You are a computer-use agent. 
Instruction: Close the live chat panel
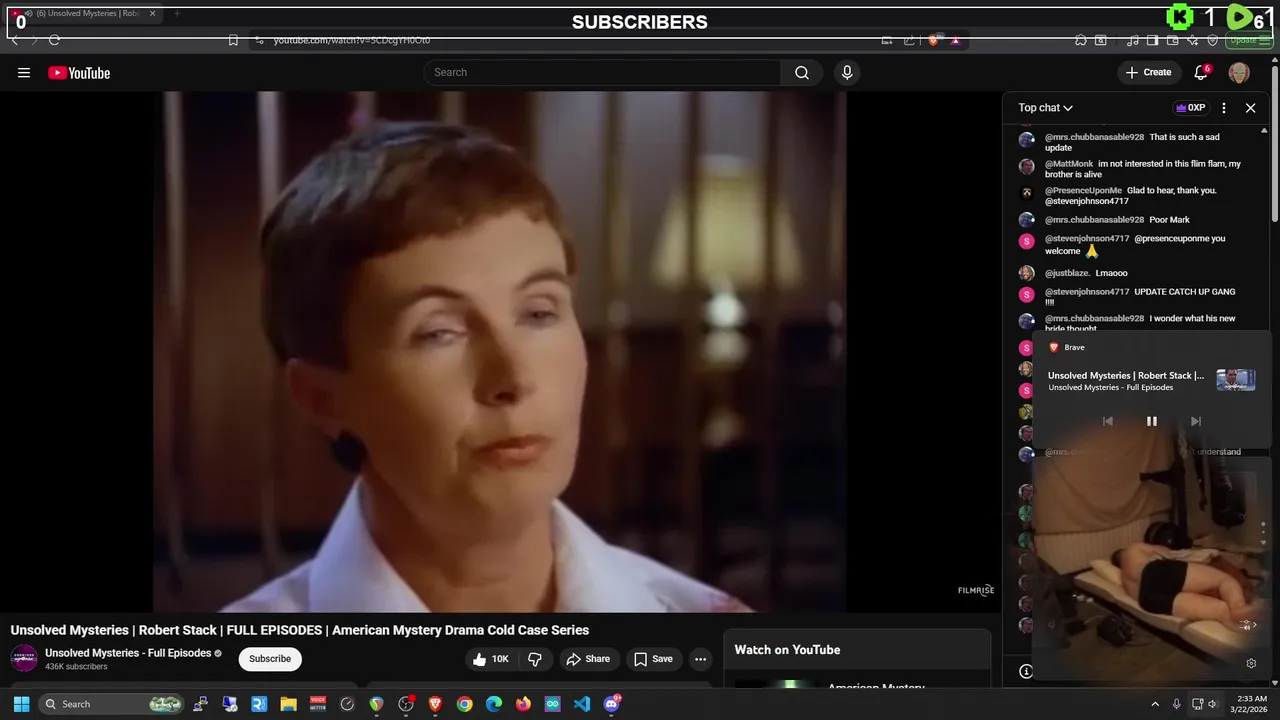coord(1250,108)
